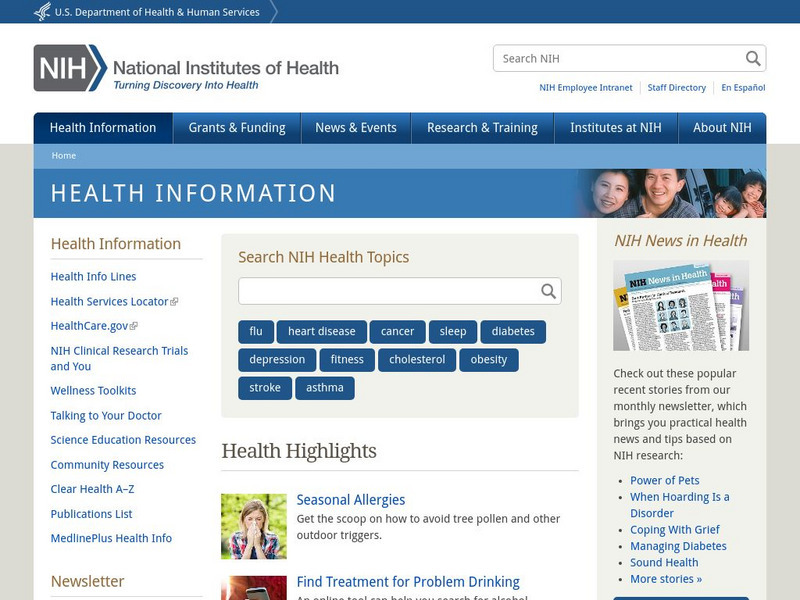
Task: Select the stroke topic button
Action: point(265,388)
